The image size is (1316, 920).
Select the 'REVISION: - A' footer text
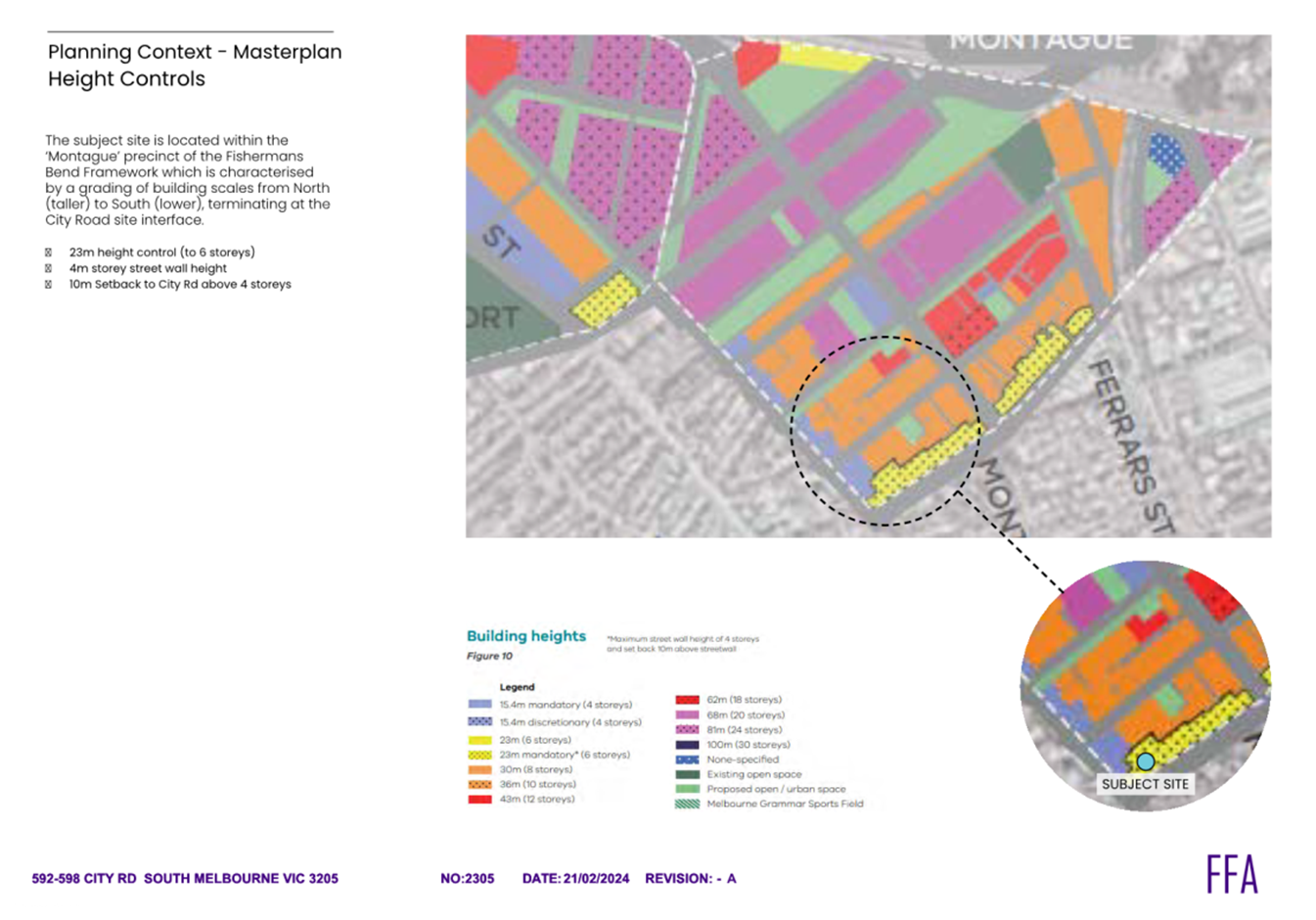click(691, 879)
